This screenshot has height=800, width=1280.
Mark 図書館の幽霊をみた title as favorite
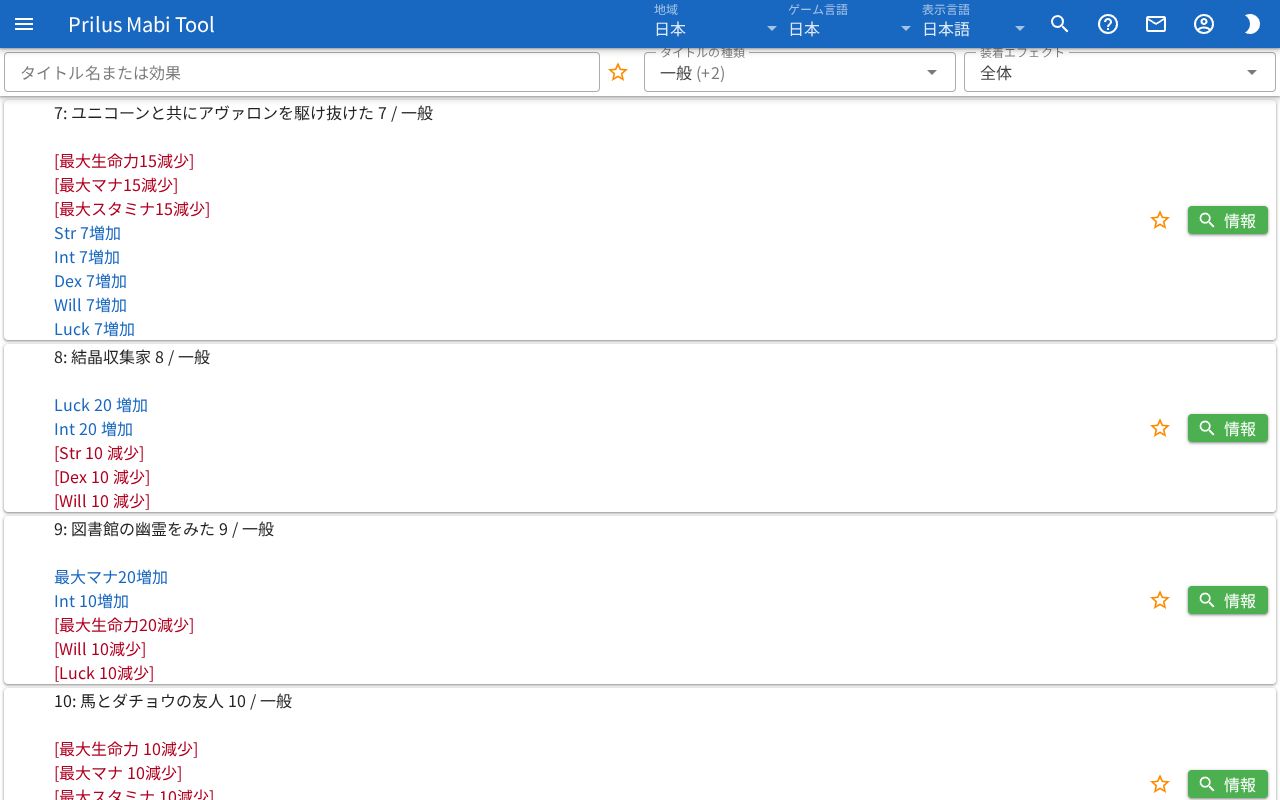coord(1160,600)
